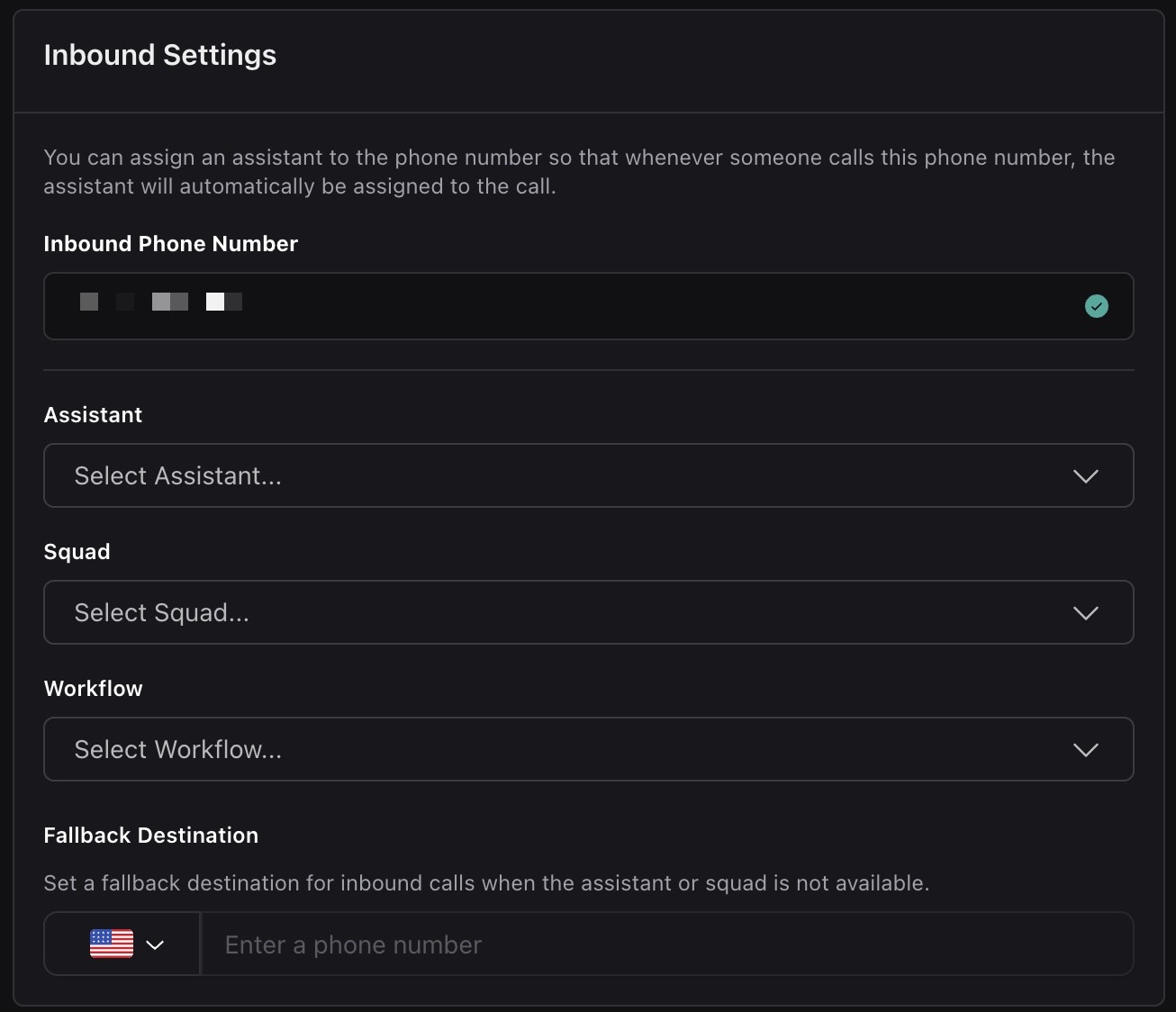Click the blurred phone number text
1176x1012 pixels.
(161, 302)
